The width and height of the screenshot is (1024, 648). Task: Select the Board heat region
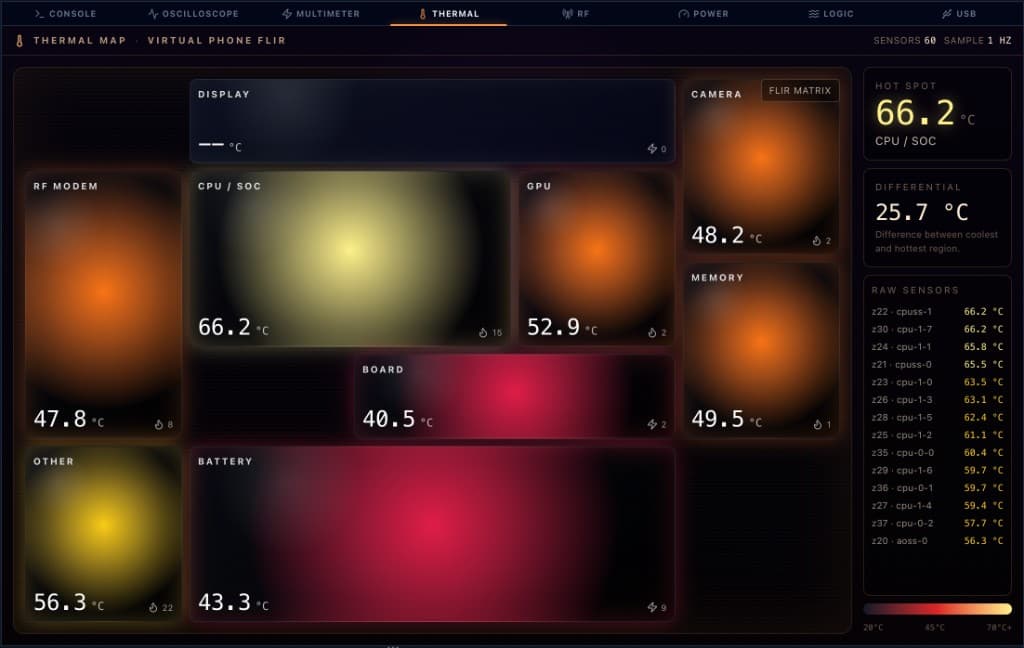coord(515,396)
